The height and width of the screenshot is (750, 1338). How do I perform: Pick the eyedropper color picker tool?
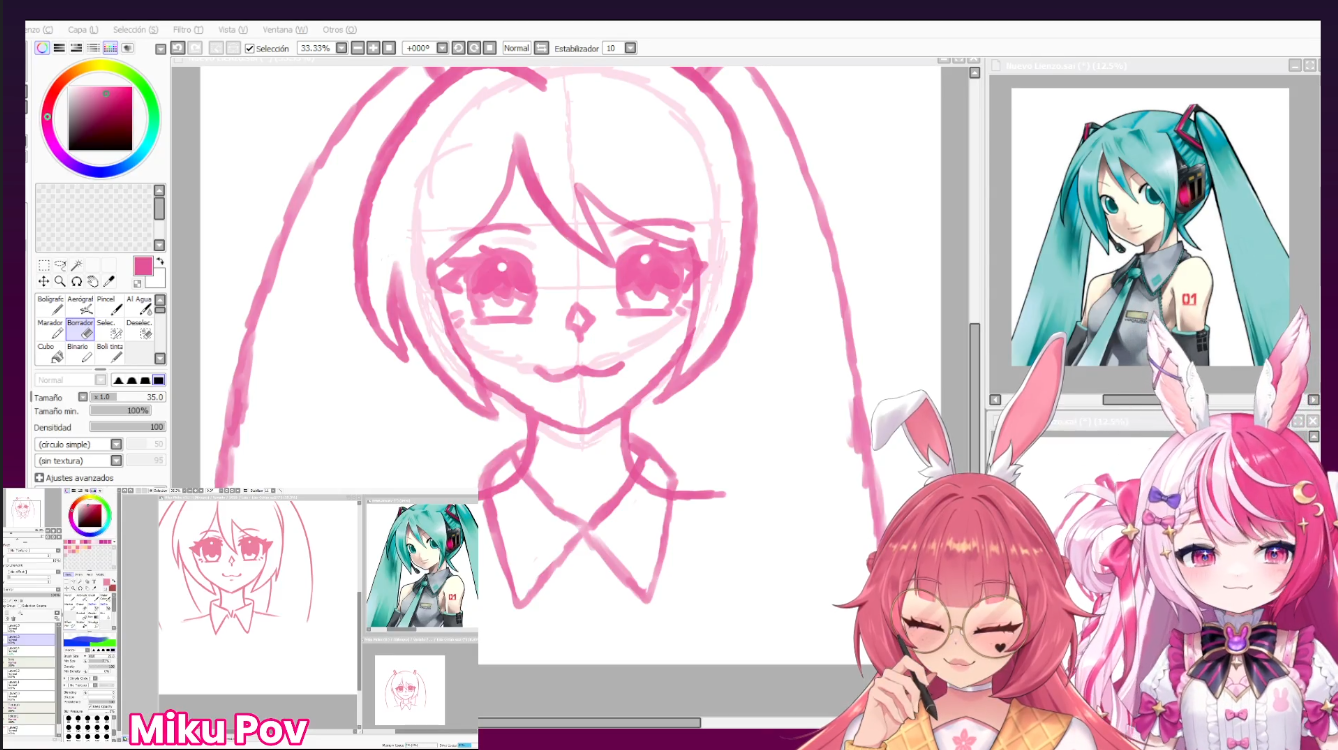109,282
